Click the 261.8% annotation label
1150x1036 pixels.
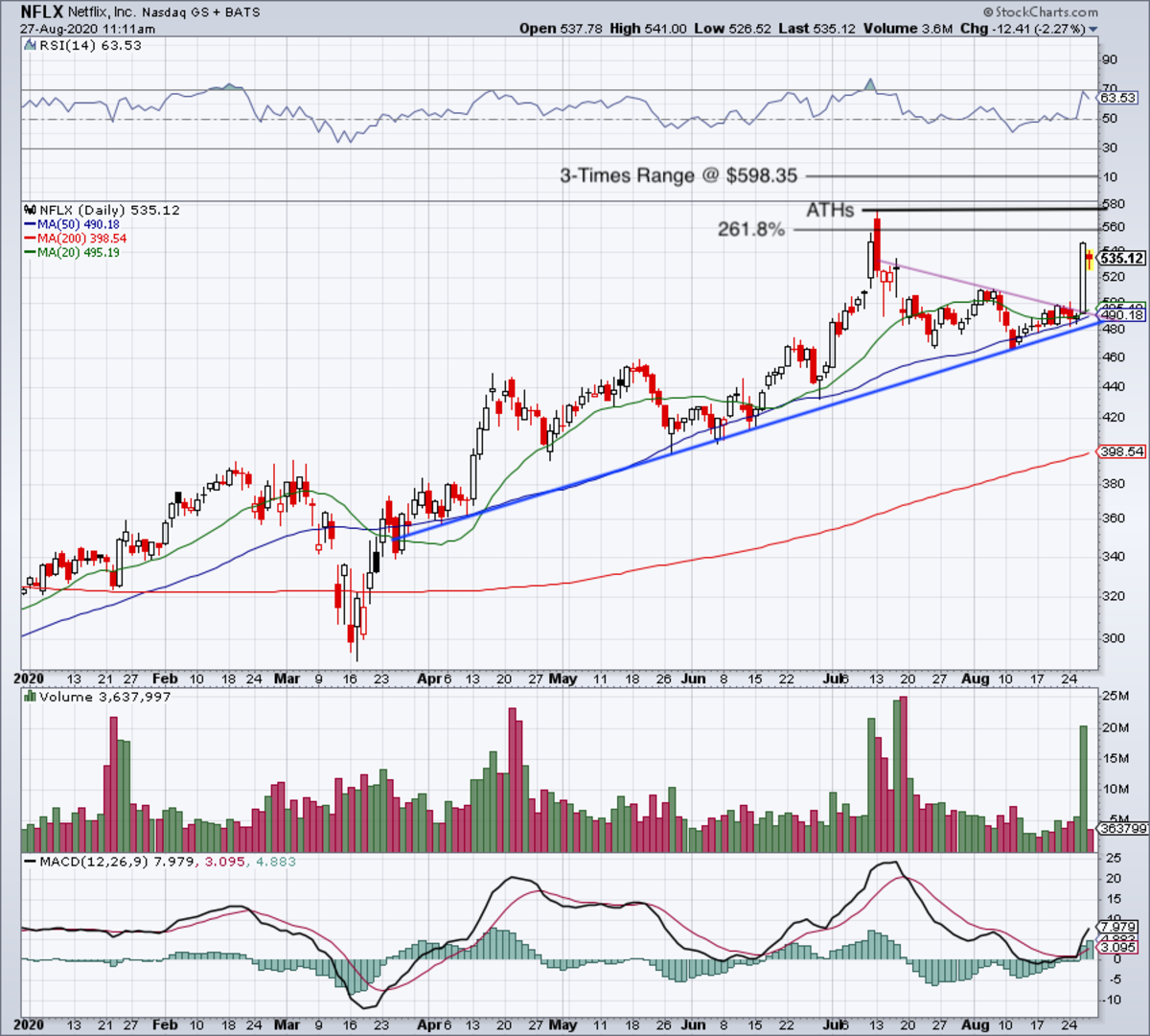pos(751,230)
